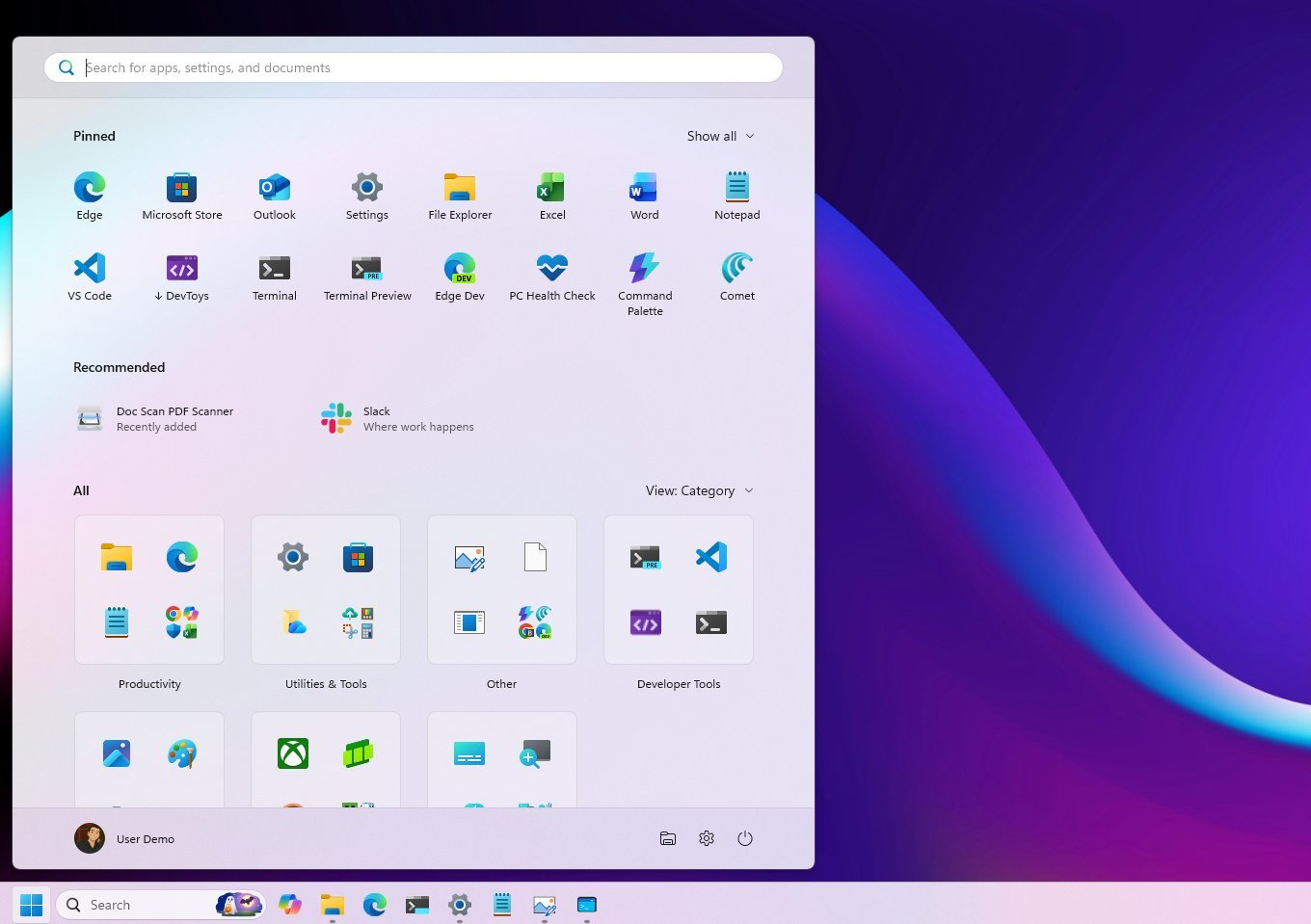Open the Utilities & Tools category folder
The height and width of the screenshot is (924, 1311).
tap(325, 590)
